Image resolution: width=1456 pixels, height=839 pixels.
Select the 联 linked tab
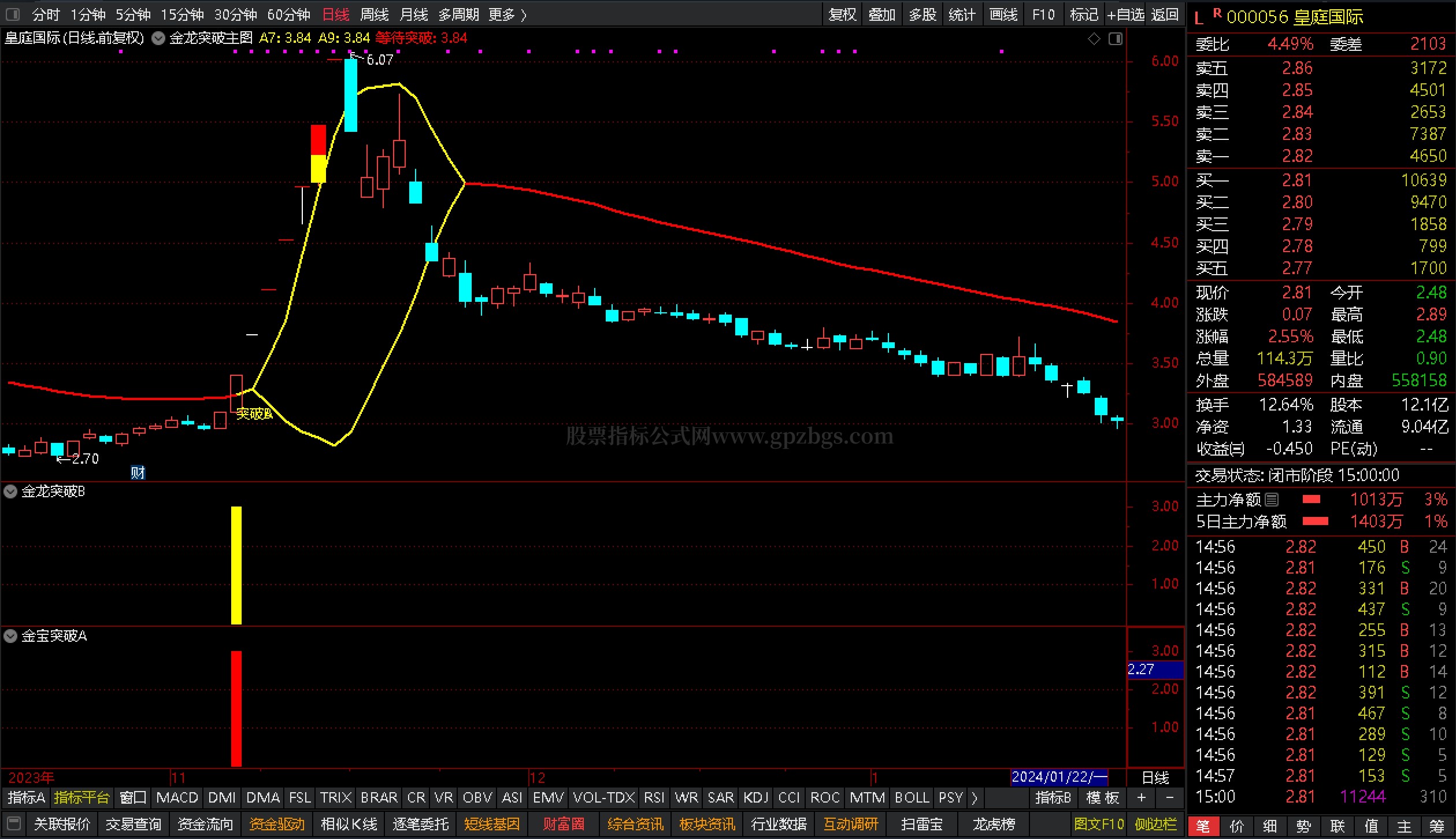point(1338,826)
